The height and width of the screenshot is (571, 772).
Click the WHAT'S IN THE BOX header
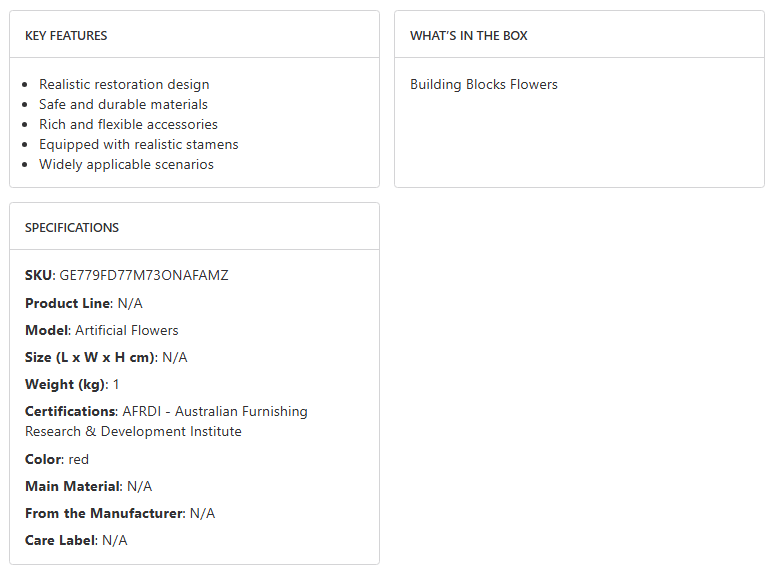pyautogui.click(x=468, y=36)
